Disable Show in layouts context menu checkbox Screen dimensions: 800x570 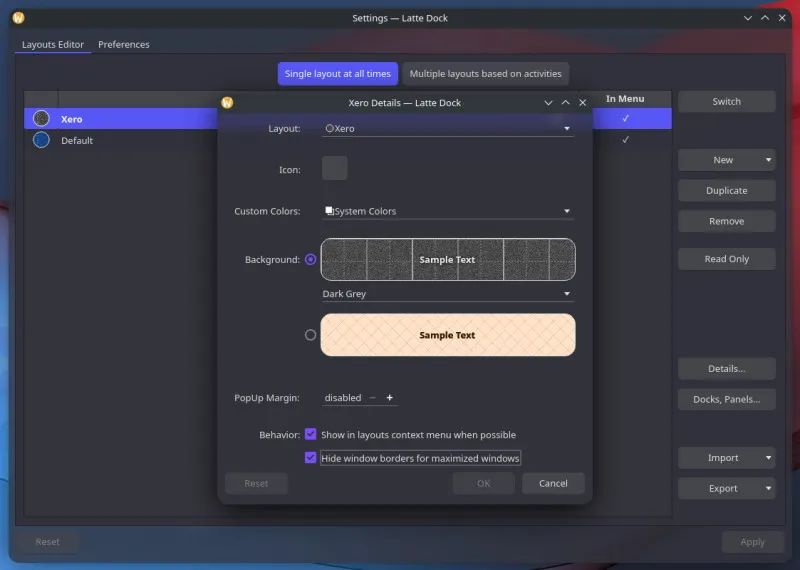pyautogui.click(x=311, y=435)
